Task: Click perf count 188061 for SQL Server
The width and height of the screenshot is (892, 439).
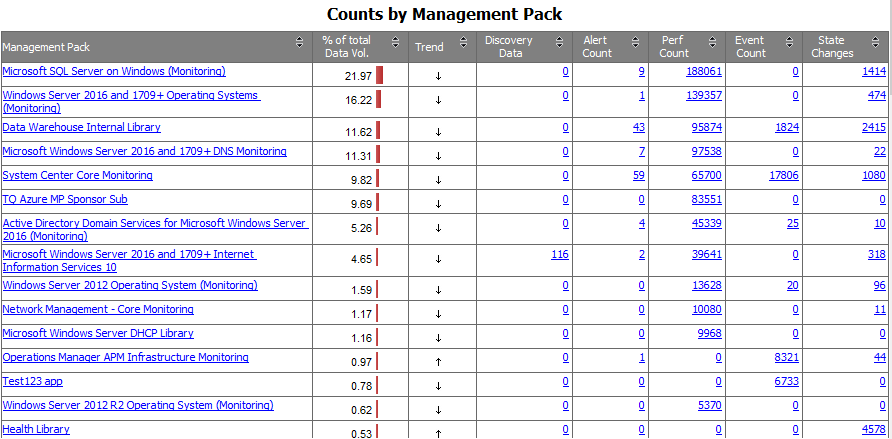Action: [704, 72]
